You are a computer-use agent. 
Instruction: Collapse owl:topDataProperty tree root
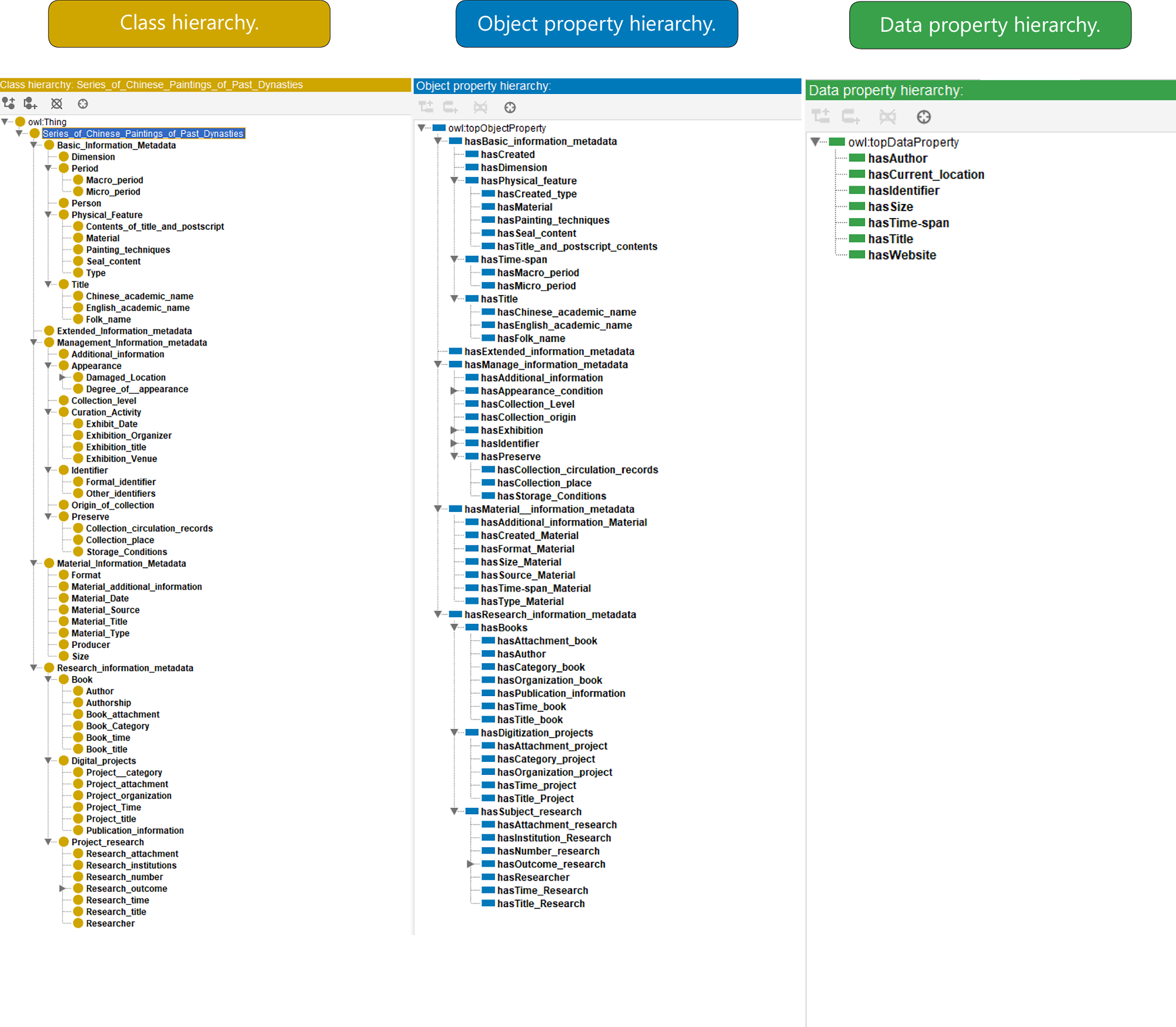point(815,142)
